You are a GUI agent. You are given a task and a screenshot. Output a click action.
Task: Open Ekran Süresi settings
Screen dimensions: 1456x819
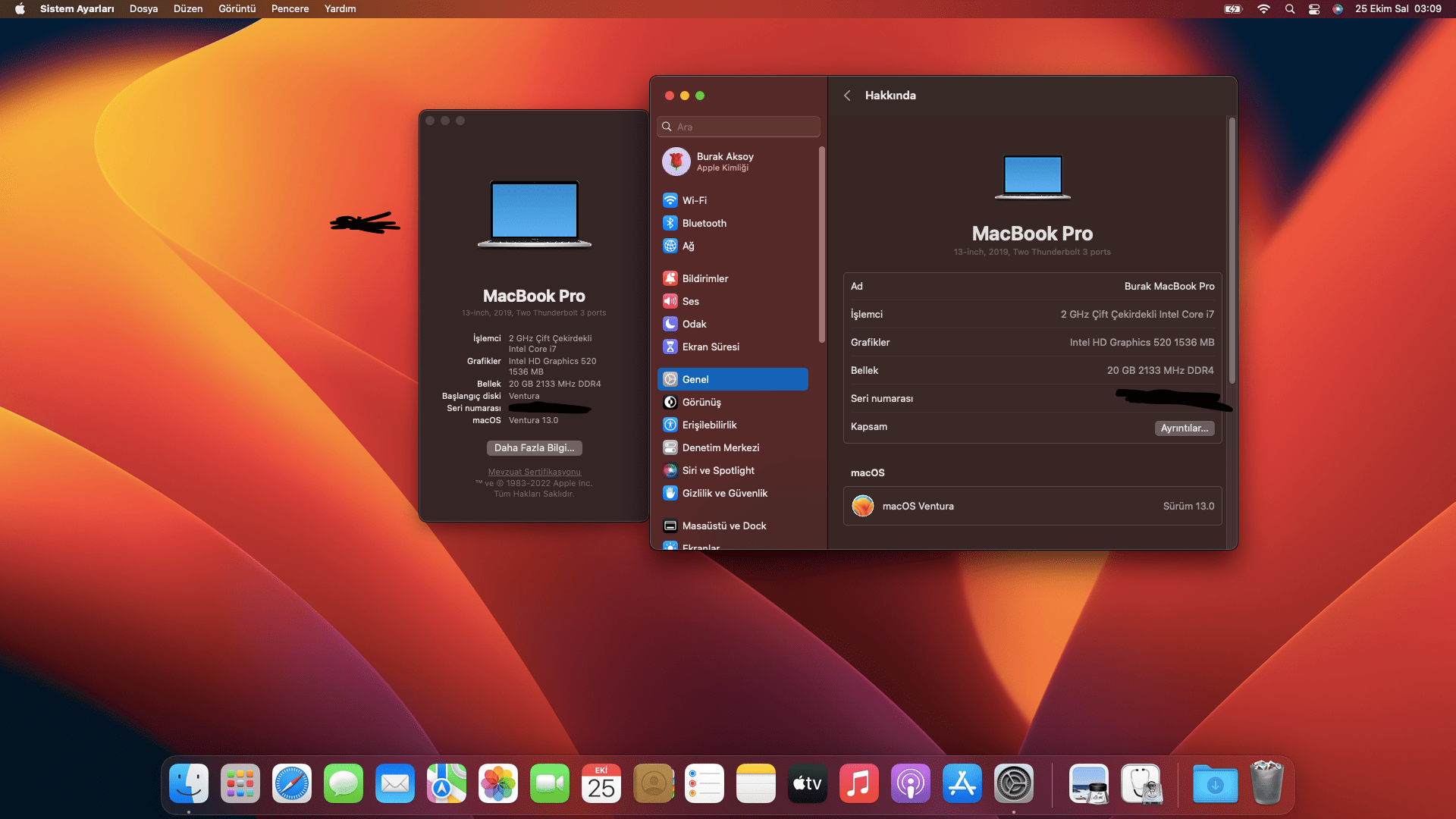coord(710,347)
